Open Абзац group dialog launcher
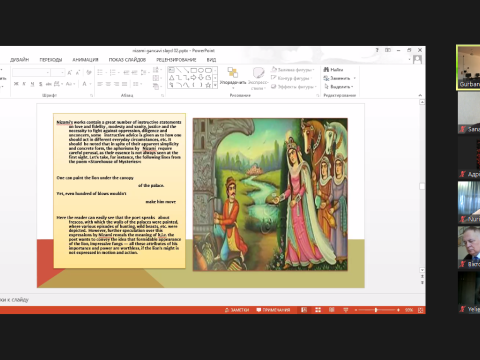 coord(162,96)
